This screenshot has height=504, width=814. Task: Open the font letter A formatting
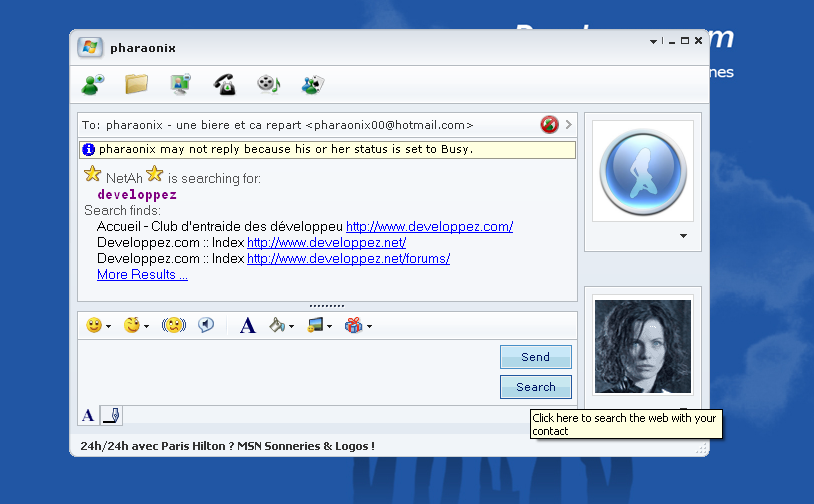(248, 325)
